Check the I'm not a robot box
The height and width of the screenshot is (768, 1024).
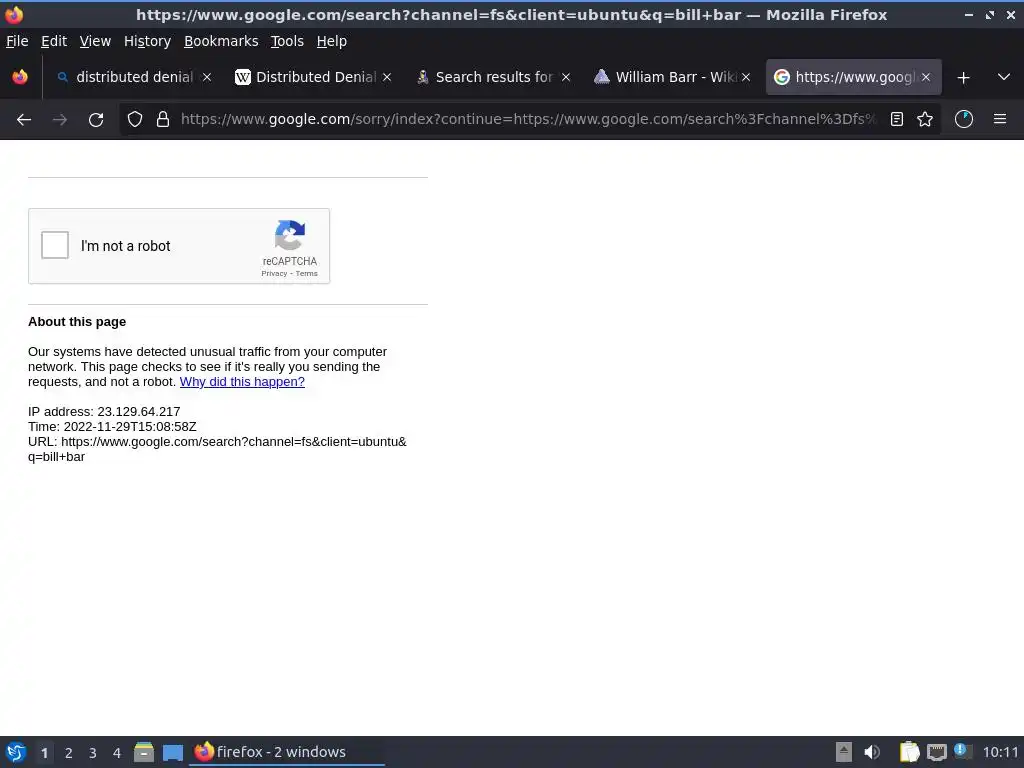55,245
